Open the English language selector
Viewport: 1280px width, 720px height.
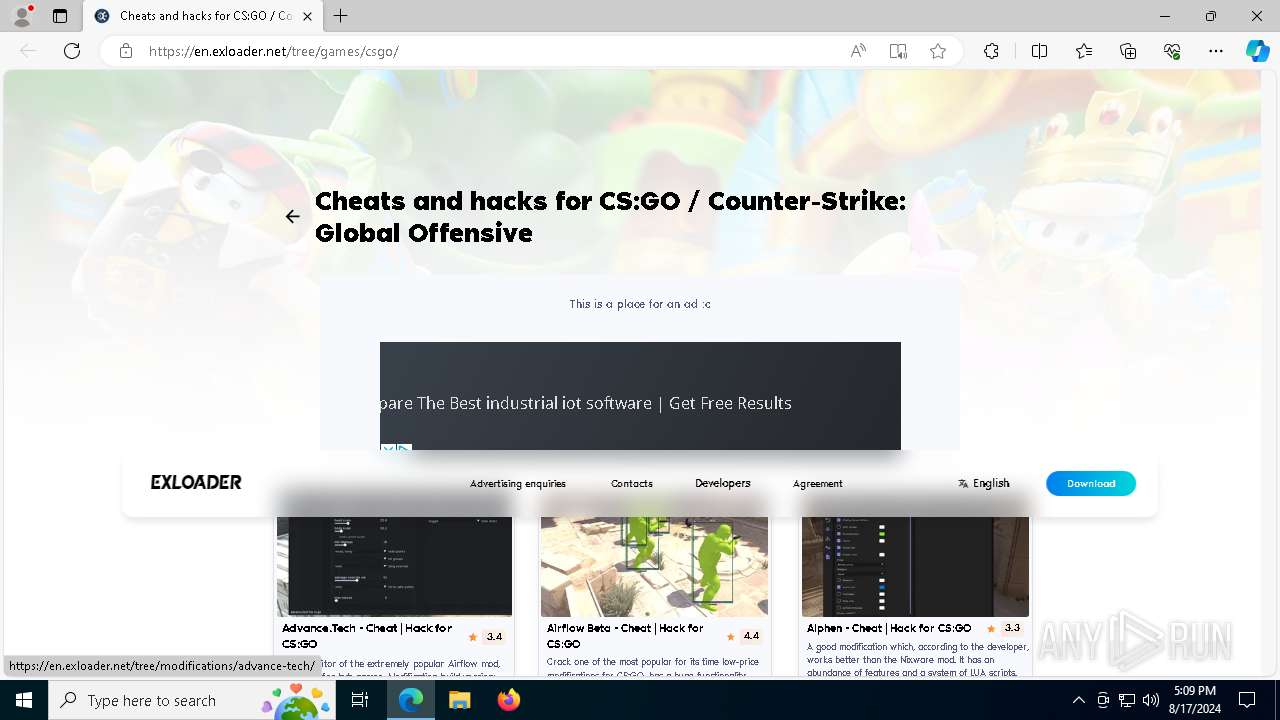coord(984,483)
